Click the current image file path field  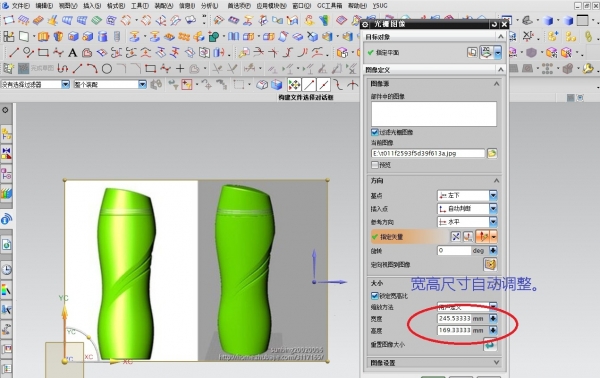click(428, 153)
